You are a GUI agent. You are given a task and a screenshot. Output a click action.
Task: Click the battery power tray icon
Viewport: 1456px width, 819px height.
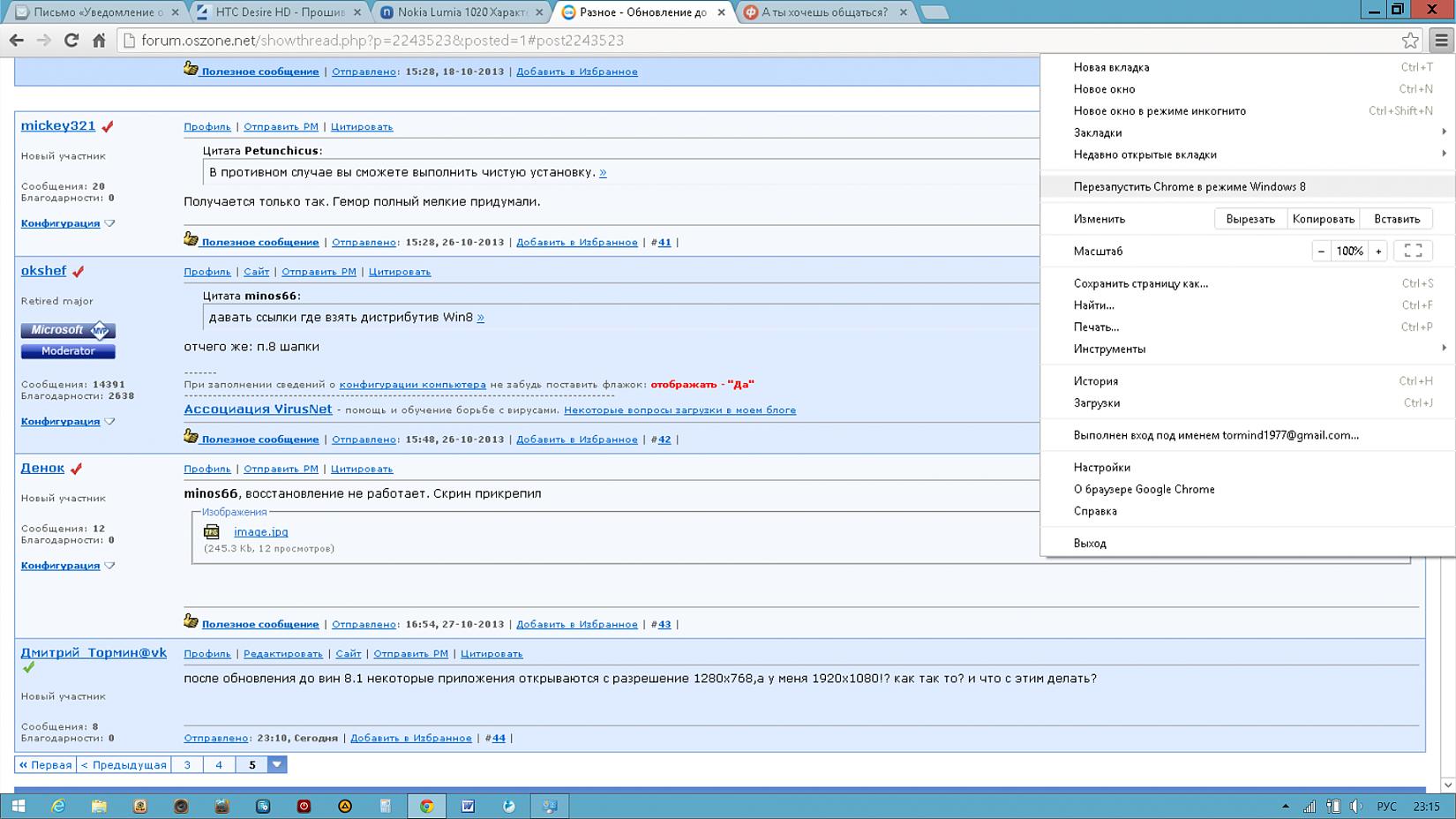(1333, 807)
